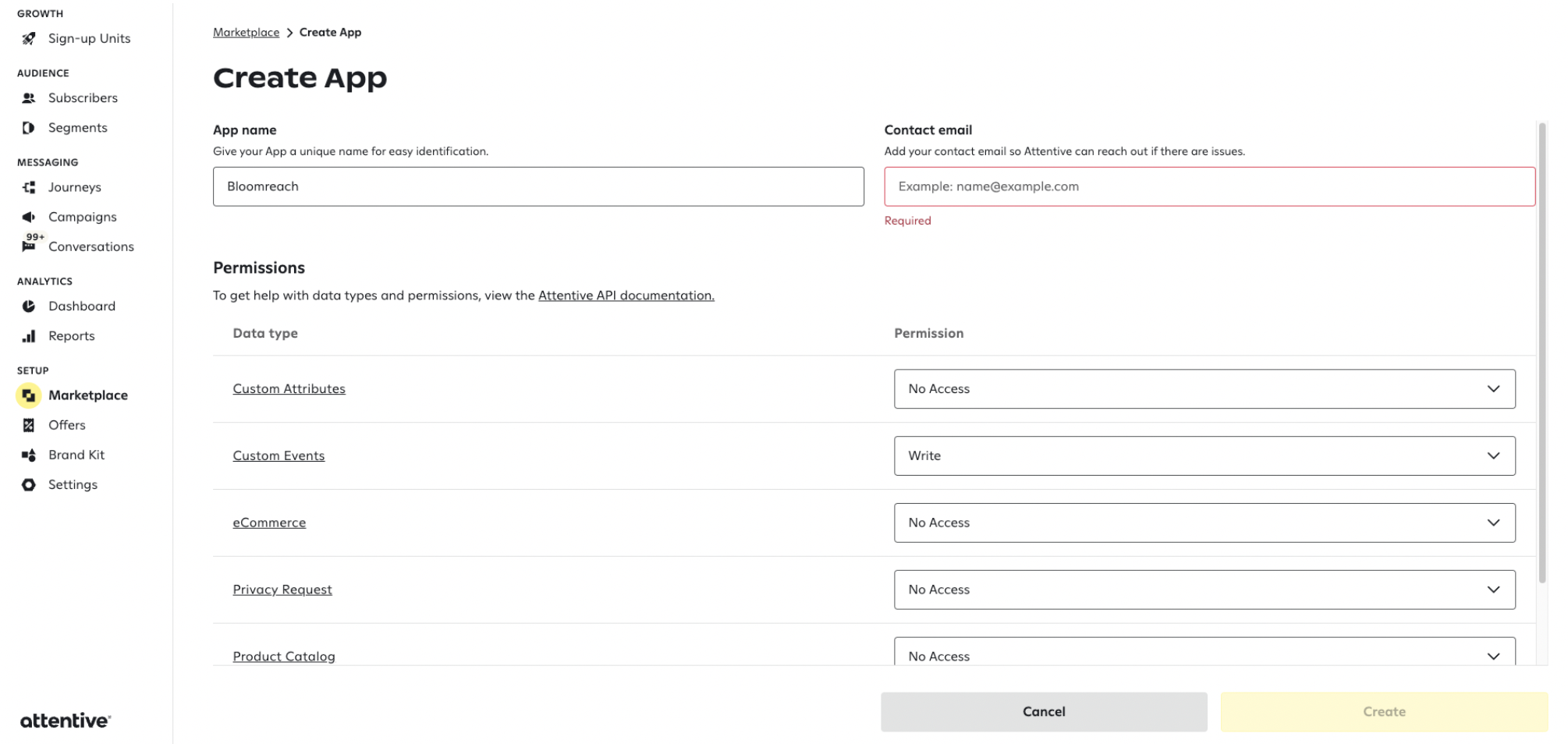The image size is (1568, 744).
Task: Click the Brand Kit shapes icon
Action: tap(29, 455)
